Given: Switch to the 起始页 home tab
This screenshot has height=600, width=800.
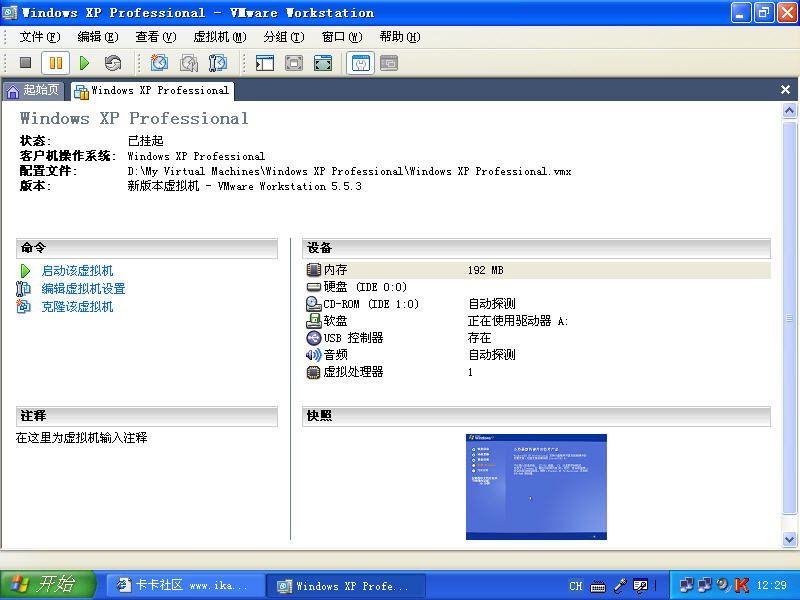Looking at the screenshot, I should point(34,90).
